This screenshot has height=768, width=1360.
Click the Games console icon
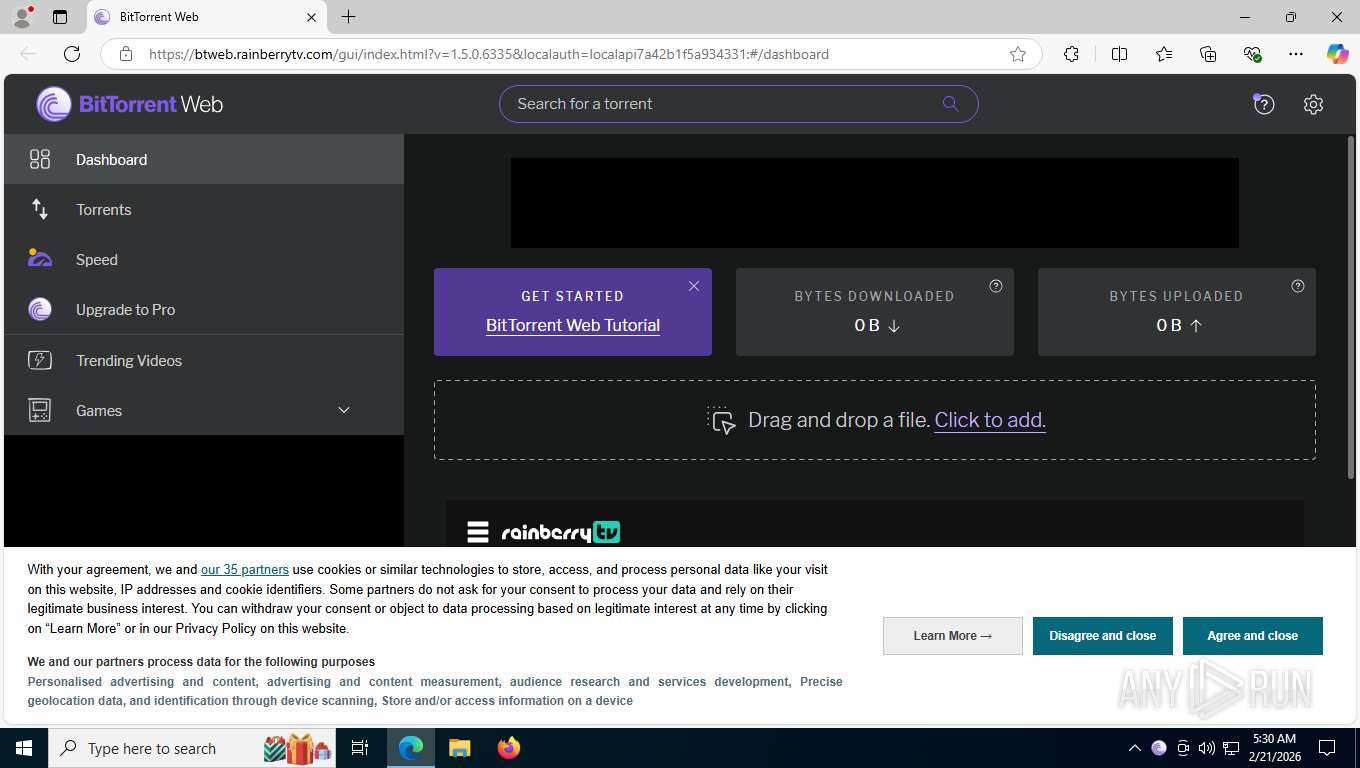coord(40,410)
